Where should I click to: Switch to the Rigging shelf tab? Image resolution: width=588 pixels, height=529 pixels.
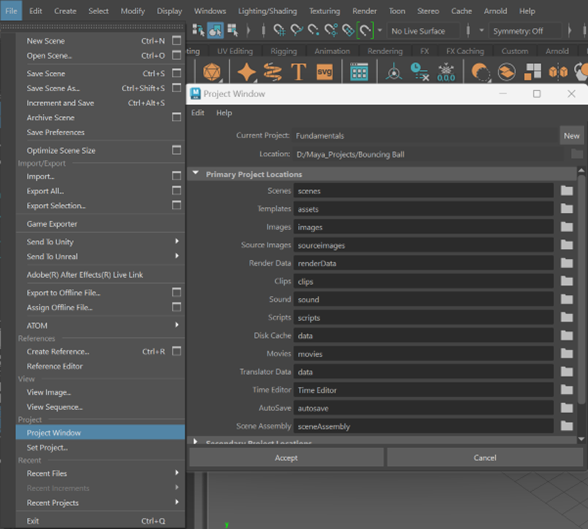tap(284, 51)
